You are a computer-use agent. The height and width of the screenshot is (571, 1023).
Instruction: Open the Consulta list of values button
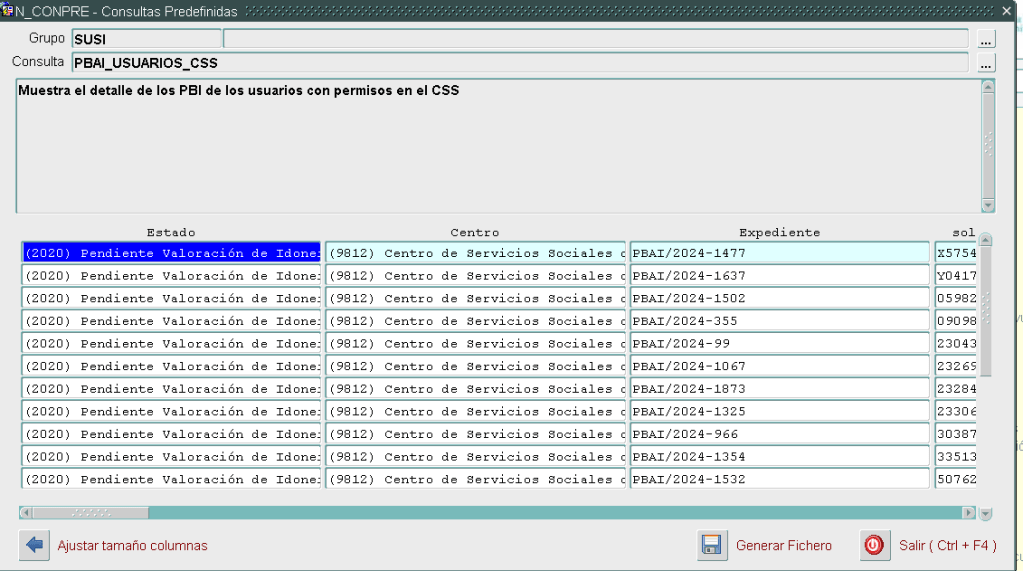coord(986,63)
